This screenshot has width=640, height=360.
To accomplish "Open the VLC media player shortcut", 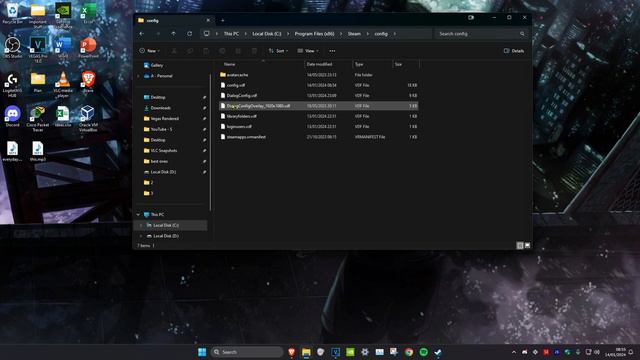I will click(63, 84).
